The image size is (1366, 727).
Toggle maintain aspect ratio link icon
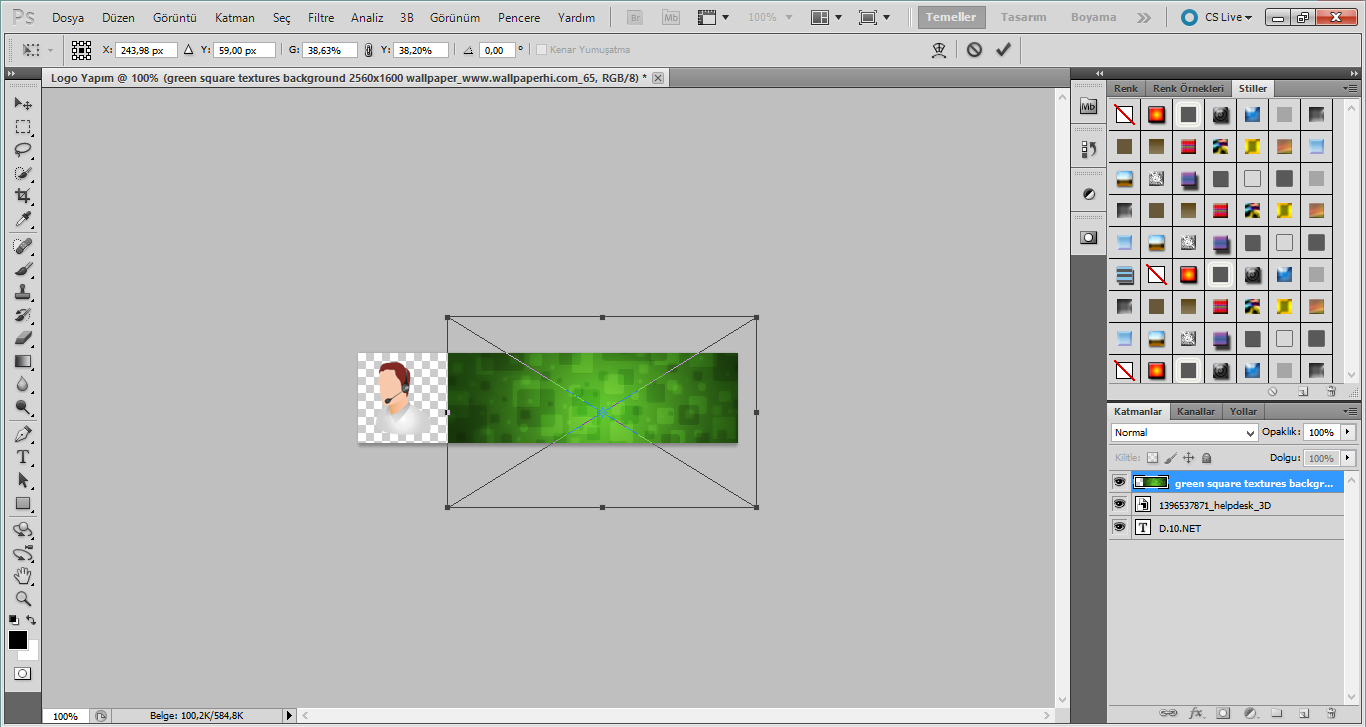click(368, 50)
